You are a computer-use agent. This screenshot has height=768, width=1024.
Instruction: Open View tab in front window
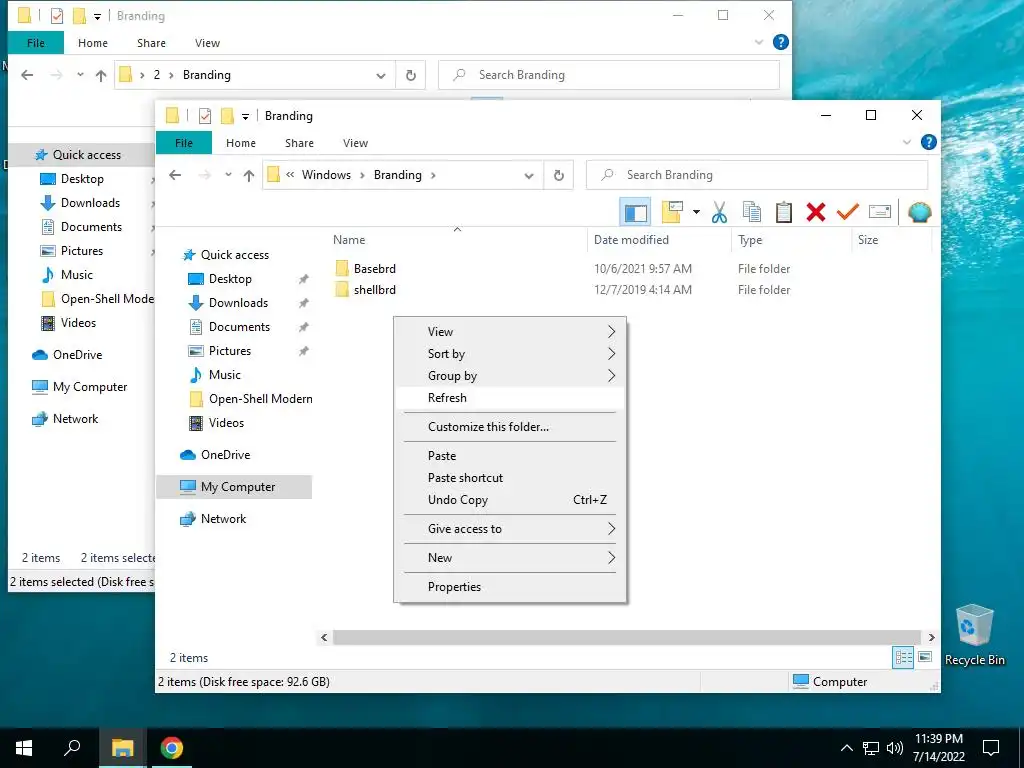click(x=355, y=143)
